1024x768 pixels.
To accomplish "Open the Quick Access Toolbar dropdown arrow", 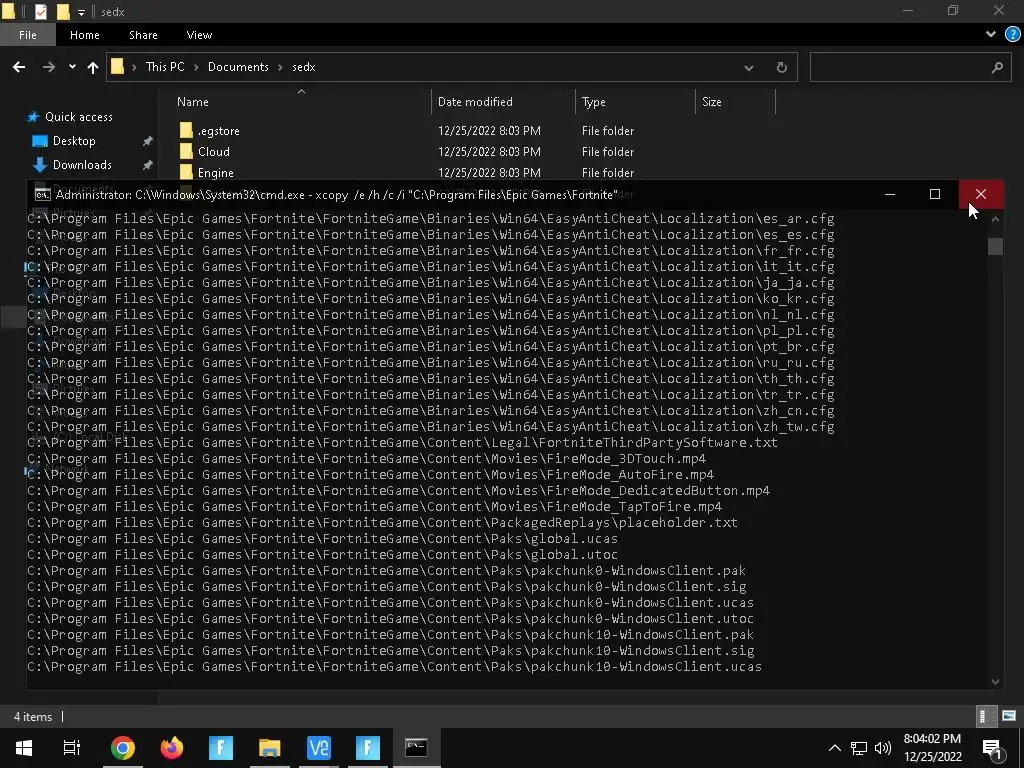I will [x=81, y=12].
